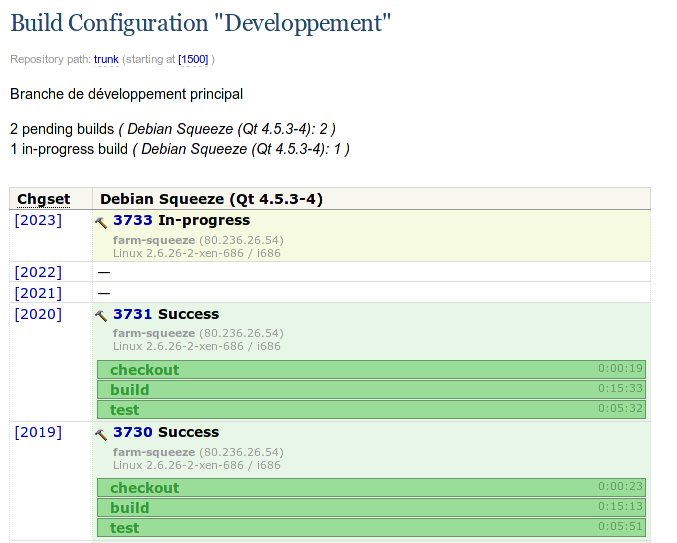Click "Branche de développement principal" description

(x=127, y=94)
